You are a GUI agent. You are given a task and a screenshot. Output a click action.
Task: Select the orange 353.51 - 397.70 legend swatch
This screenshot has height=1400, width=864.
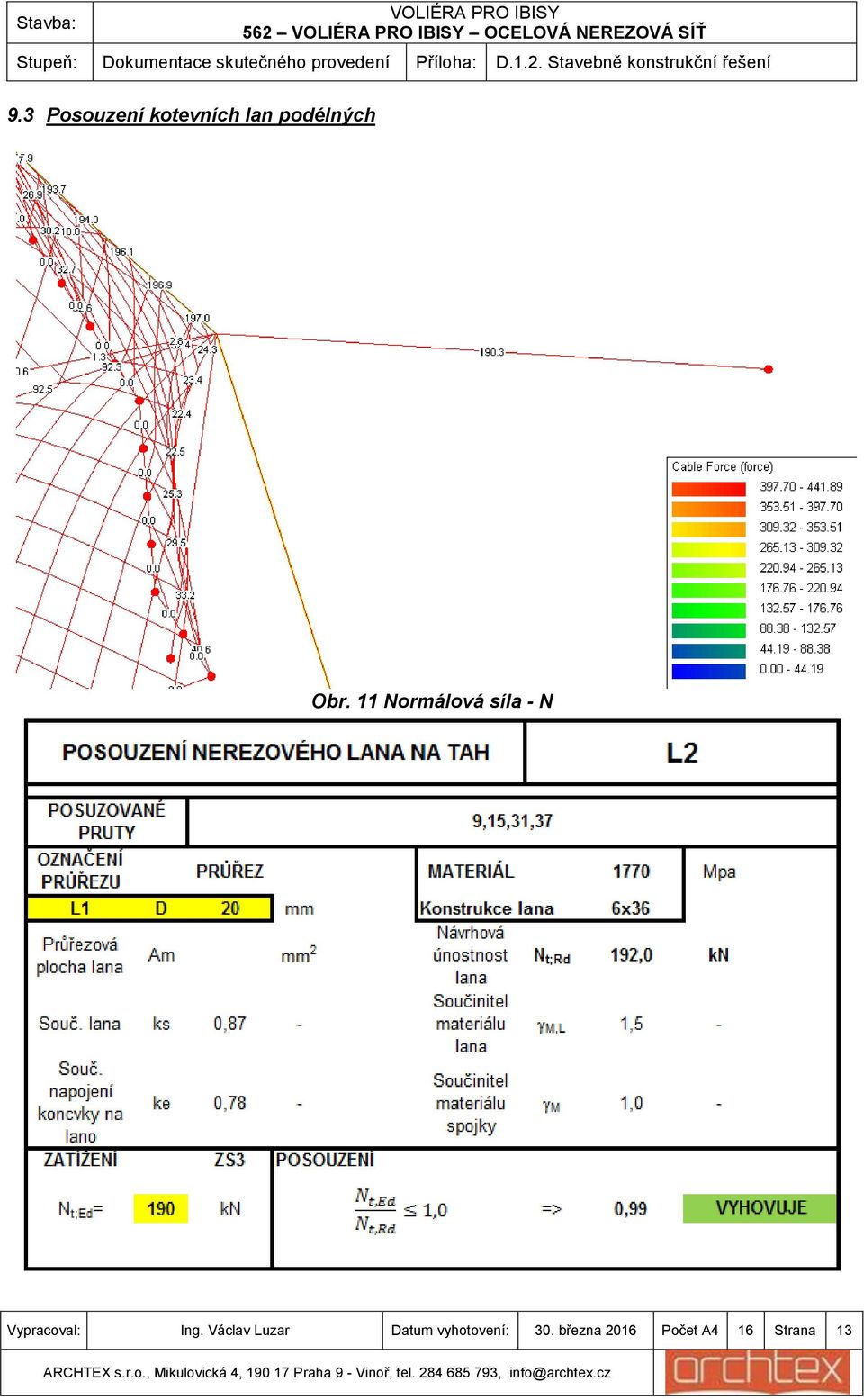(709, 509)
